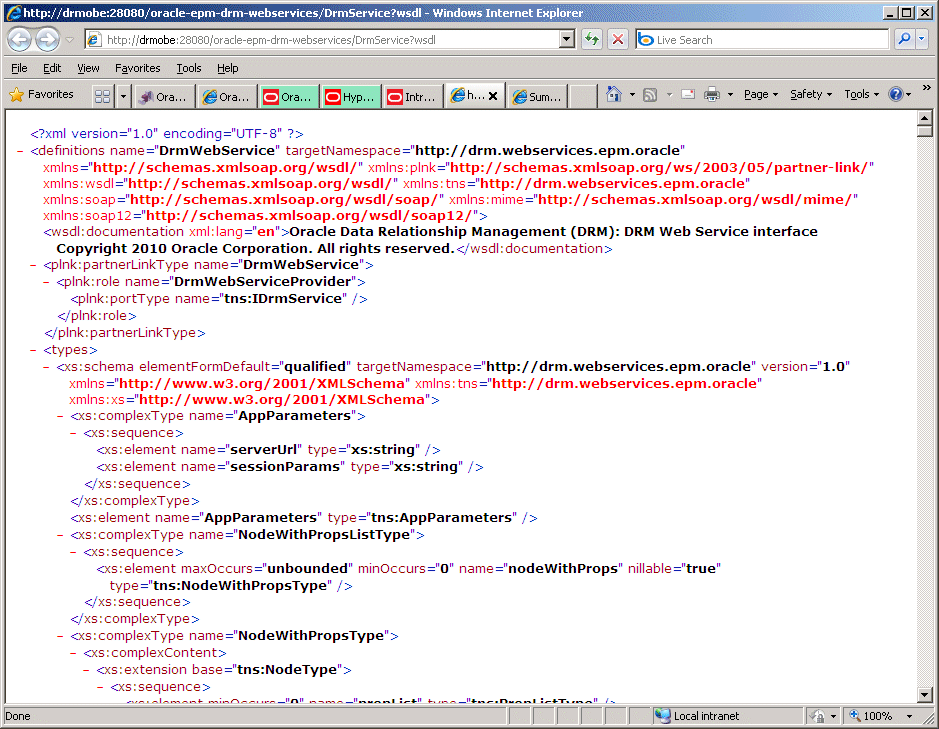This screenshot has height=729, width=939.
Task: Open the Tools command bar menu
Action: pyautogui.click(x=862, y=95)
